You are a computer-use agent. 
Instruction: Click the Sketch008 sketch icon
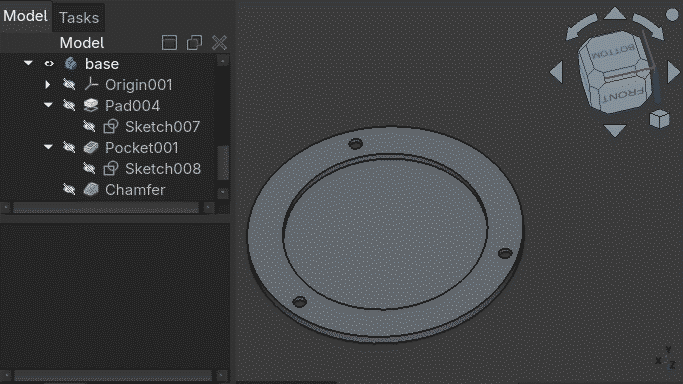[111, 168]
